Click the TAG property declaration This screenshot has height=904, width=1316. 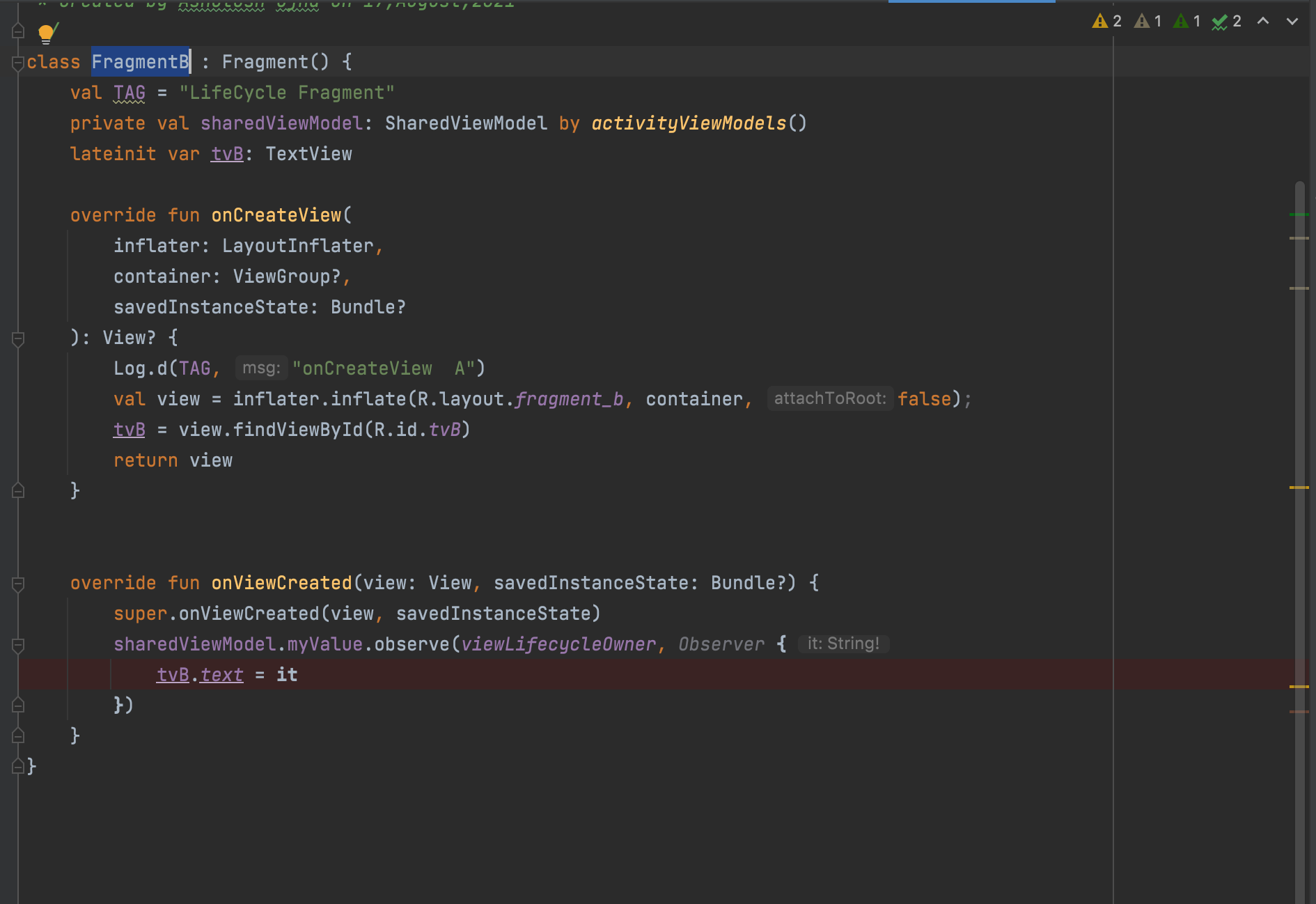click(130, 93)
